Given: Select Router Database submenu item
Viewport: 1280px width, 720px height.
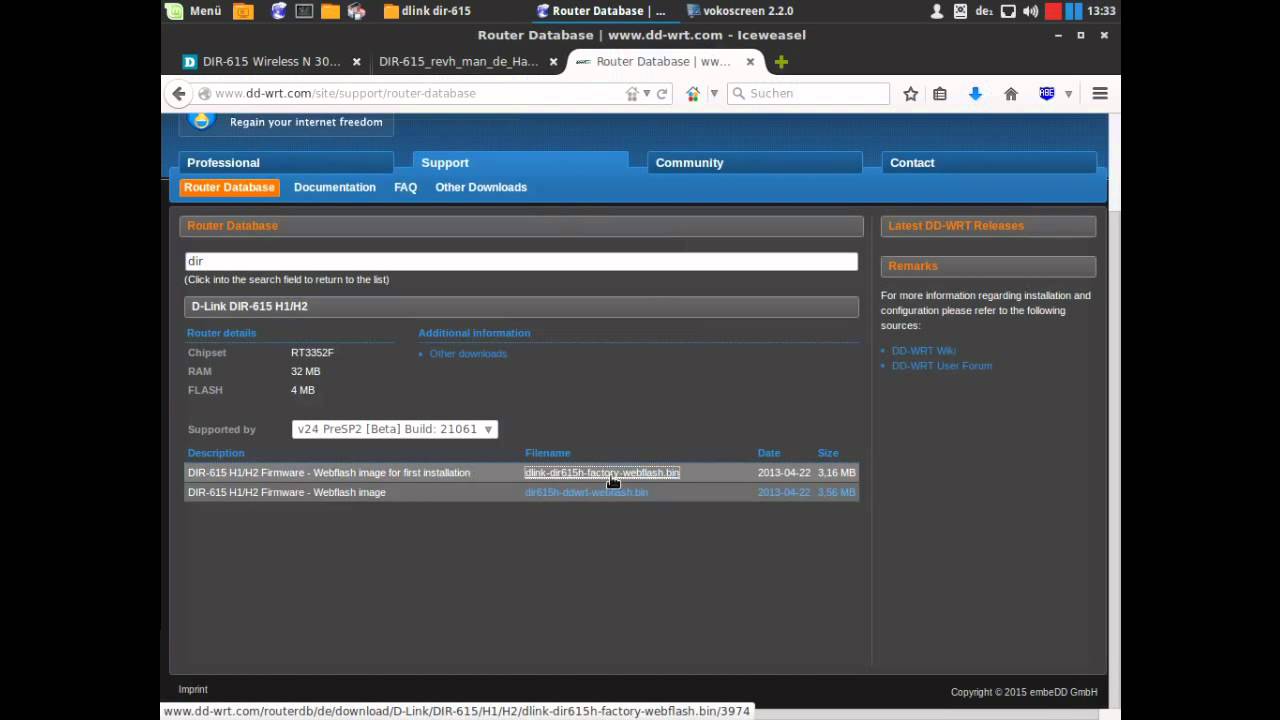Looking at the screenshot, I should point(229,187).
